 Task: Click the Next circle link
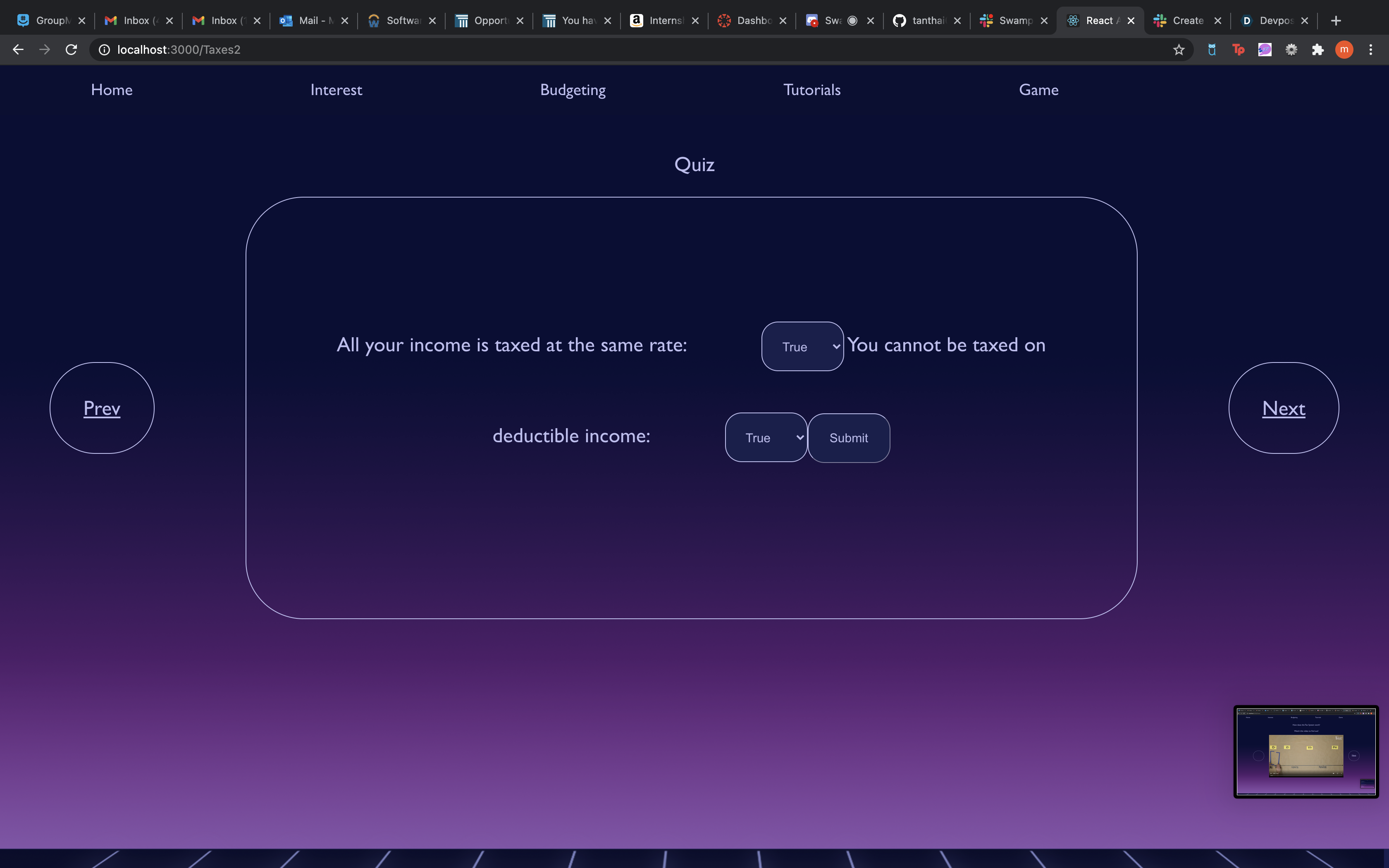tap(1283, 408)
